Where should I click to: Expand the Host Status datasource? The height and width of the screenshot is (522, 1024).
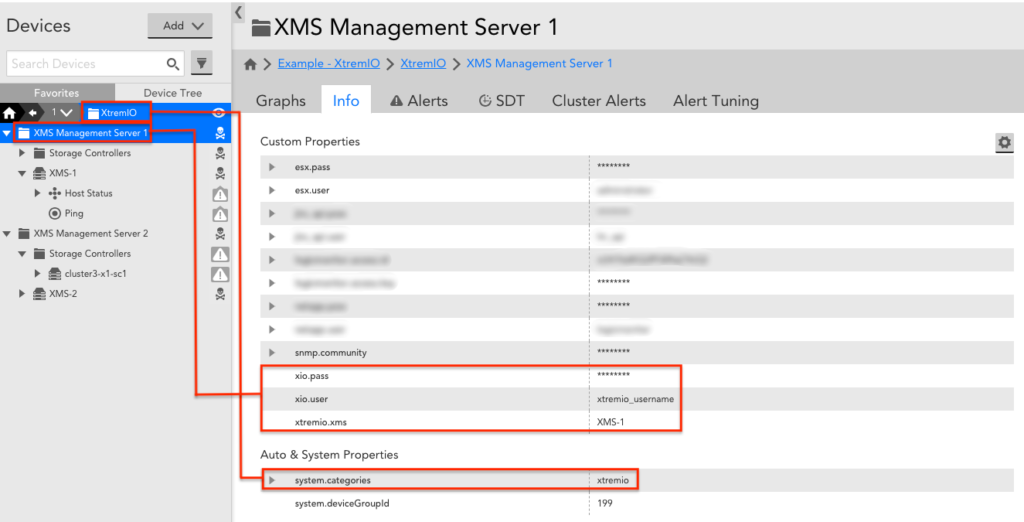[37, 193]
